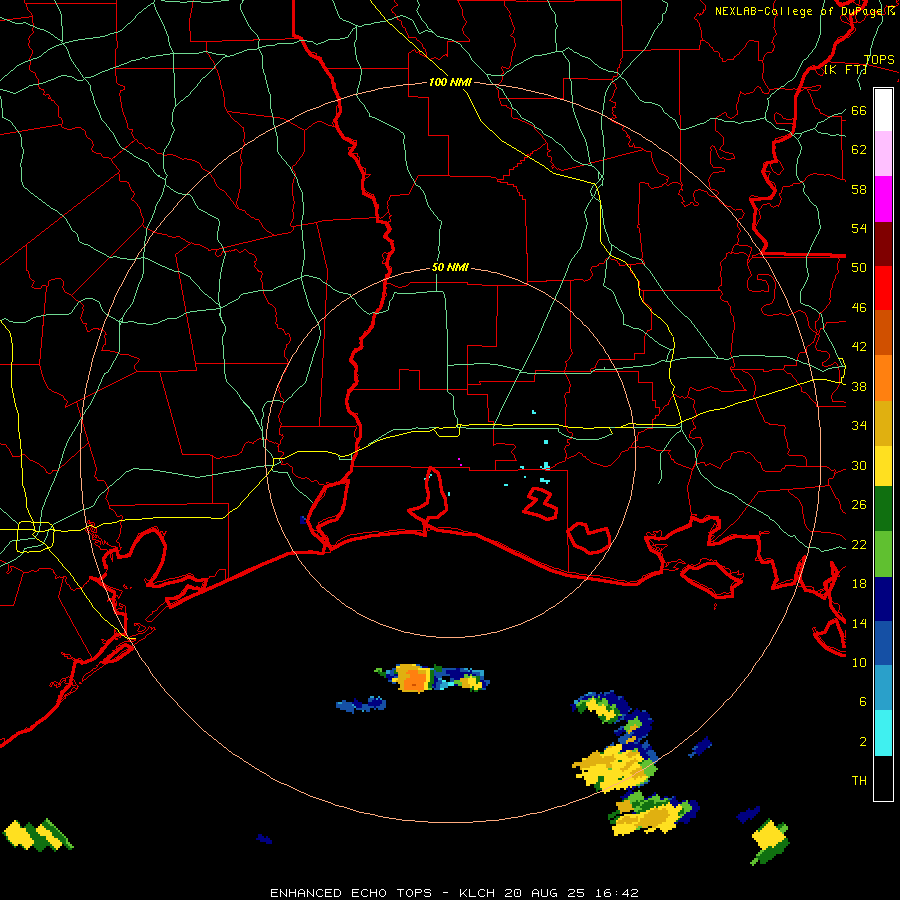Click the bright red legend swatch

point(883,288)
